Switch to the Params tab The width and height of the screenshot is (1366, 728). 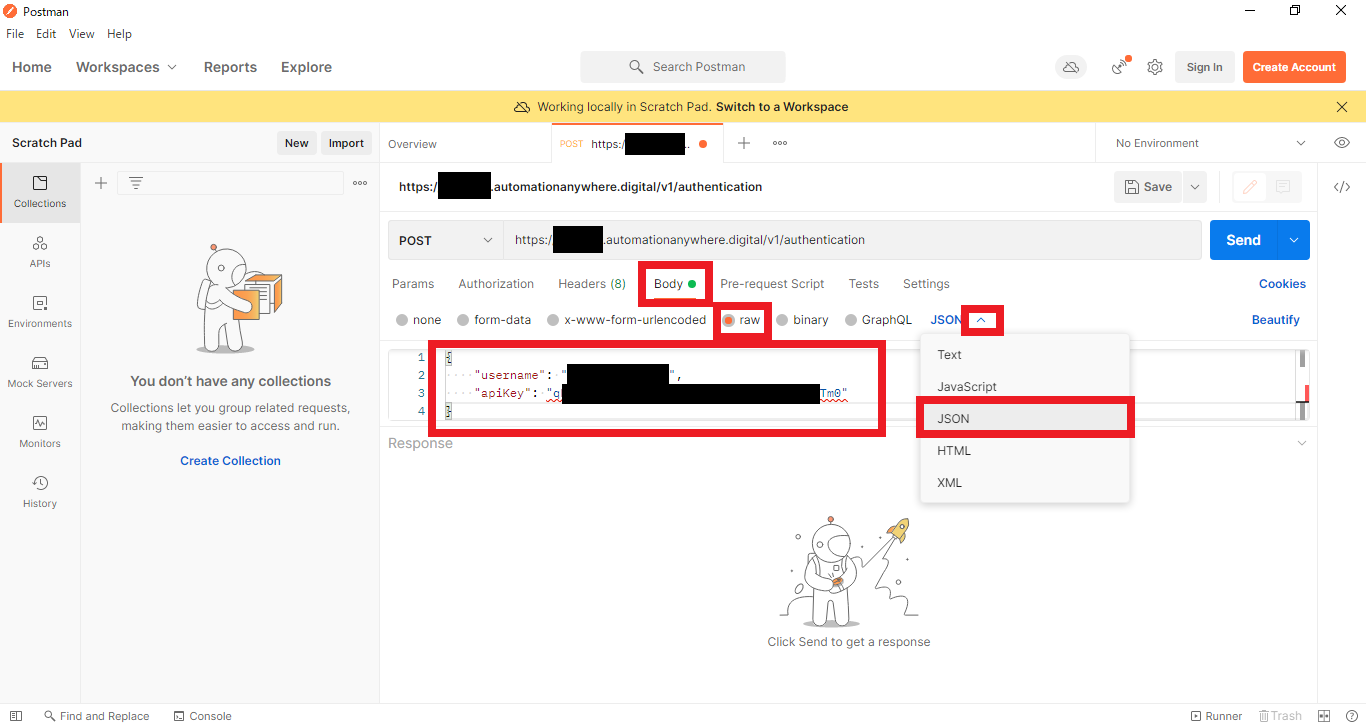413,284
